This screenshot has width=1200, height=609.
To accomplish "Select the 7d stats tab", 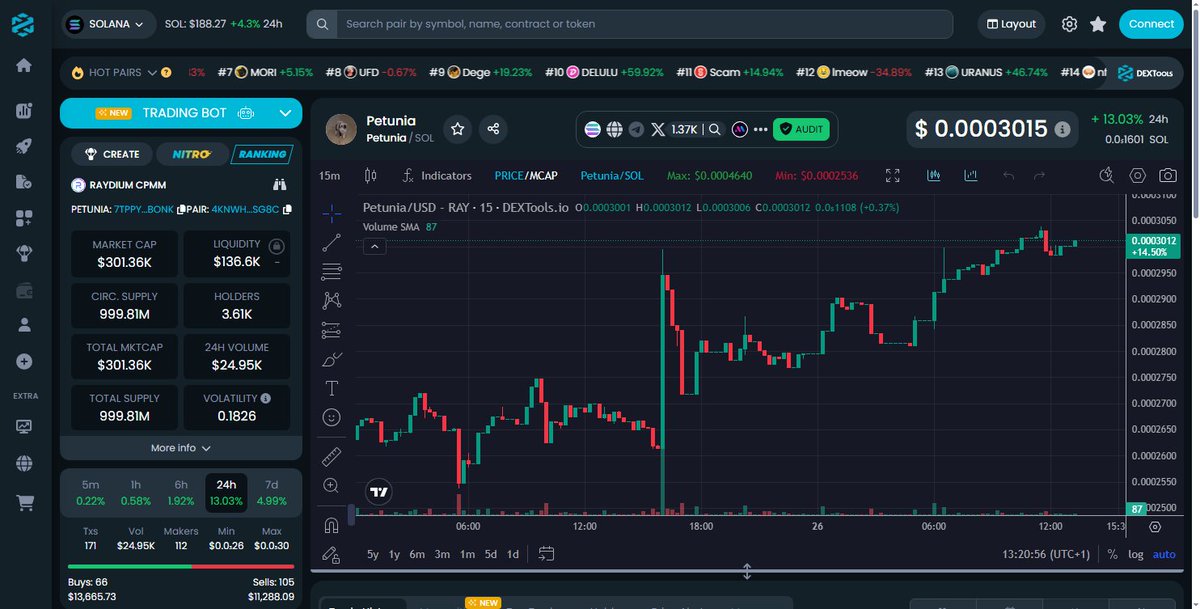I will (x=272, y=492).
